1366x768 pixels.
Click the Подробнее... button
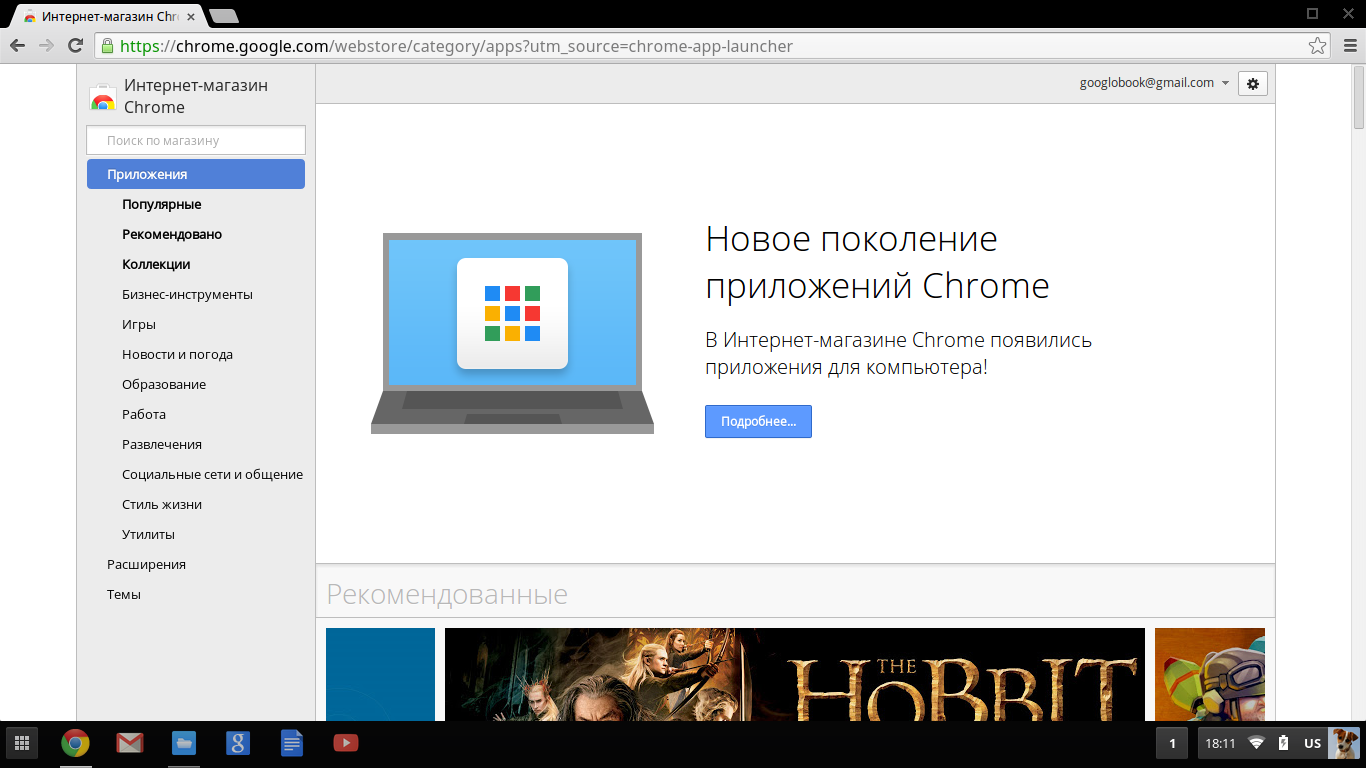pos(758,421)
